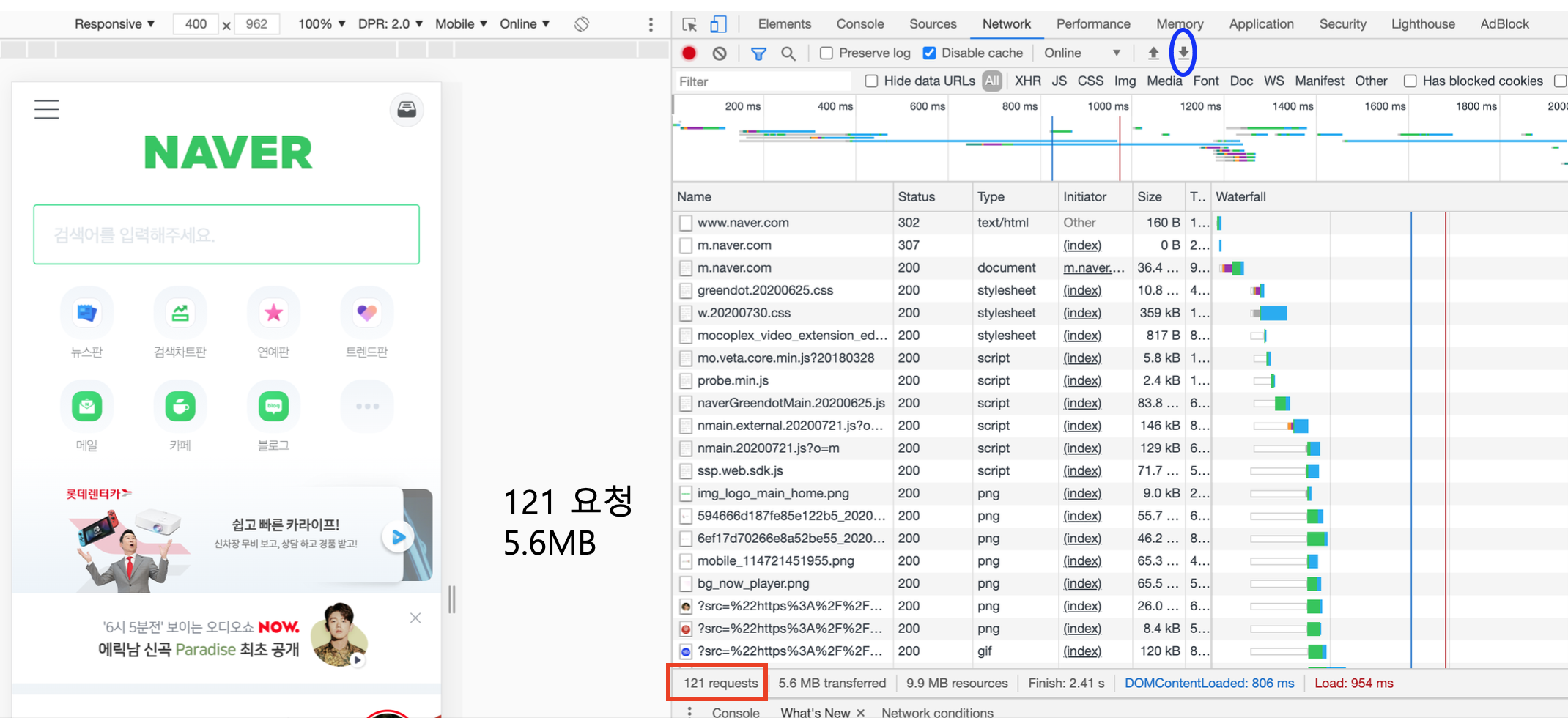Open Network conditions drawer tab

(937, 713)
